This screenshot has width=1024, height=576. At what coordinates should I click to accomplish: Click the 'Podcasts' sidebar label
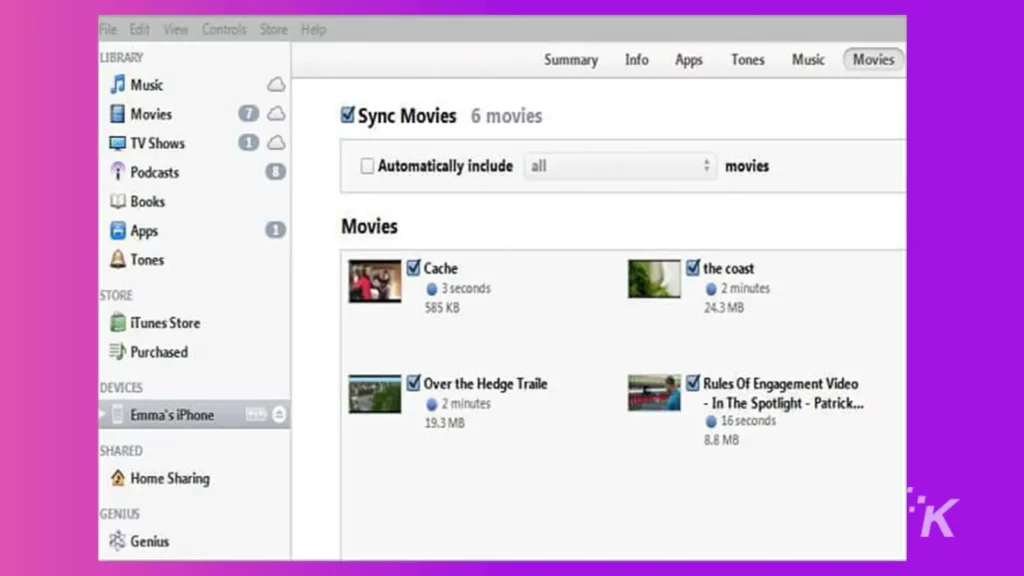(155, 172)
